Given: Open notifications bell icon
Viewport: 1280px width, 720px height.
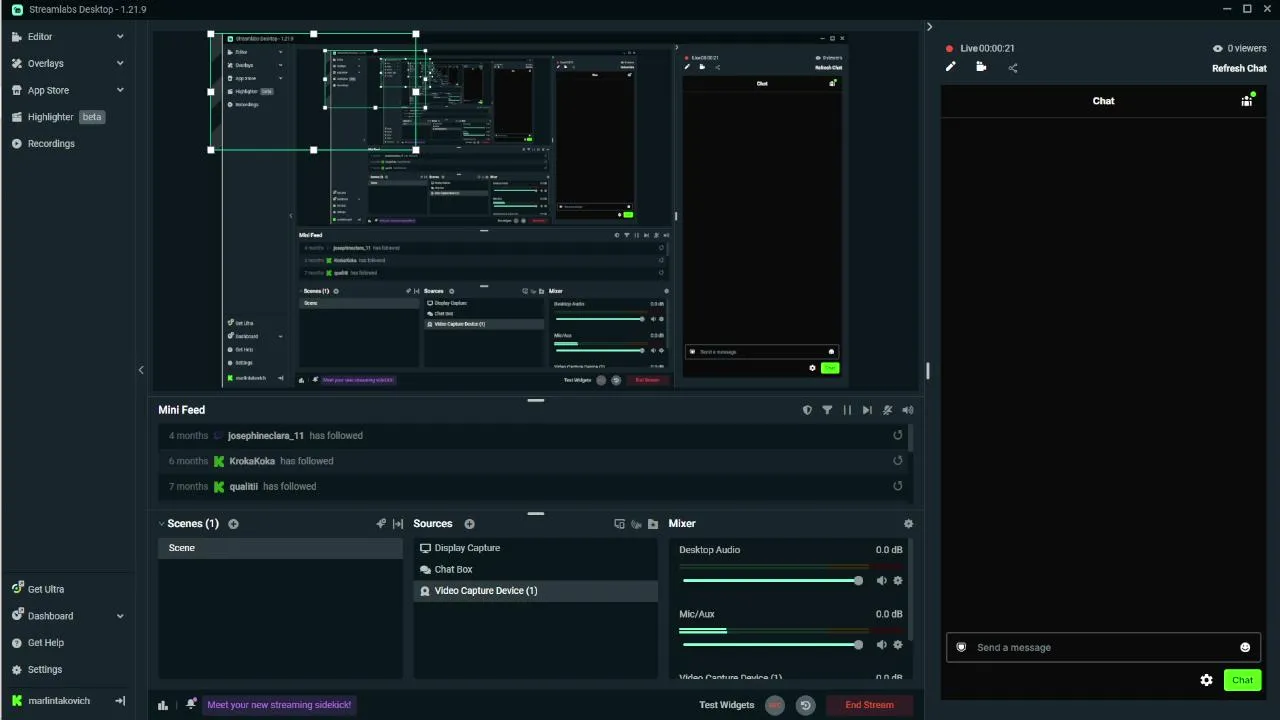Looking at the screenshot, I should 191,704.
